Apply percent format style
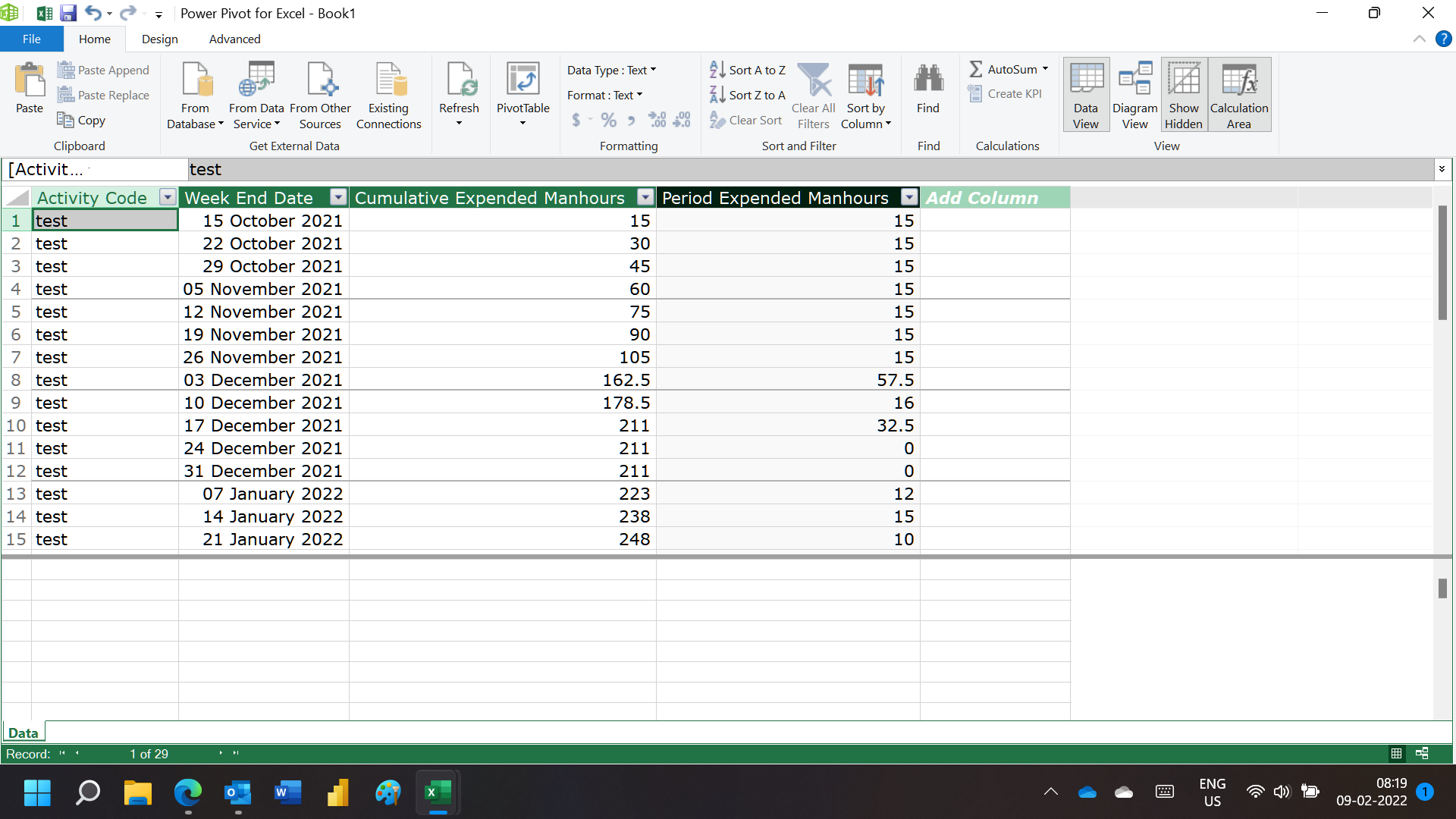Viewport: 1456px width, 819px height. pos(608,120)
